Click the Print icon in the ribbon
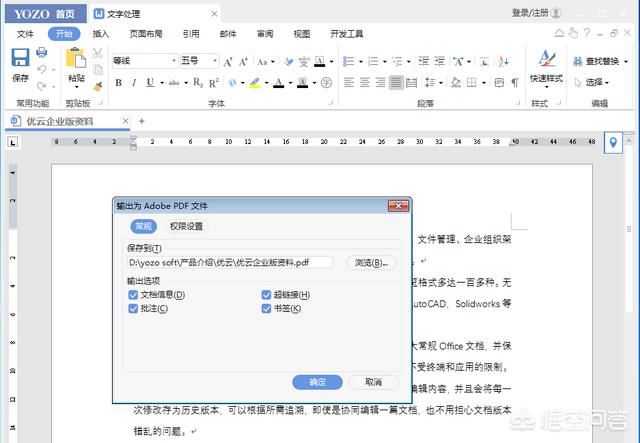640x443 pixels. 42,52
